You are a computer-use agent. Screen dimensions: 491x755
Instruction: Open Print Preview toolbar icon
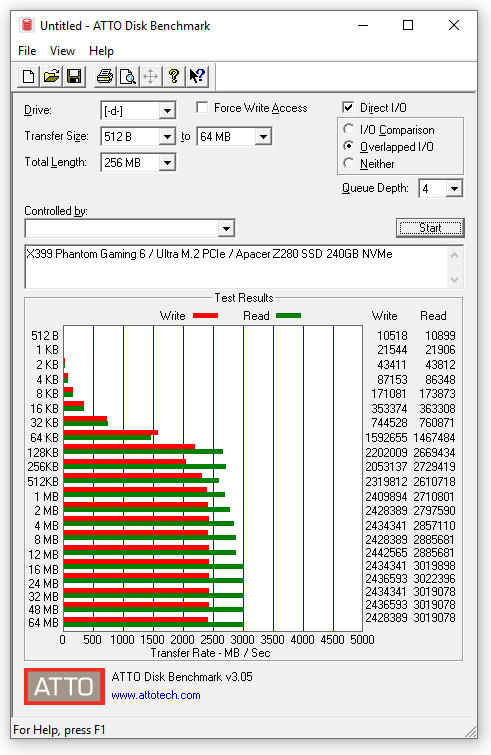coord(128,77)
